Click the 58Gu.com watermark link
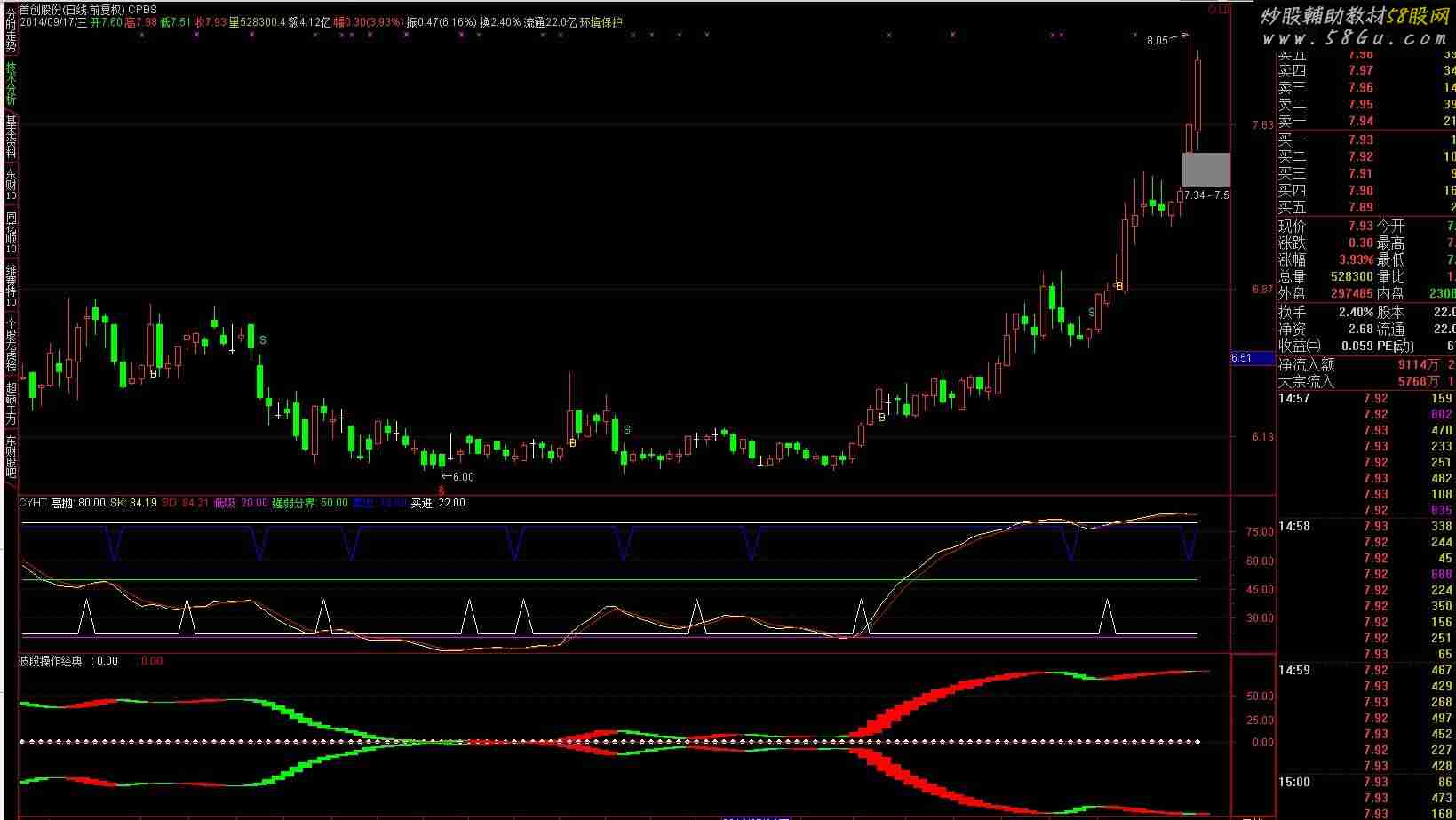The image size is (1456, 820). click(1354, 38)
